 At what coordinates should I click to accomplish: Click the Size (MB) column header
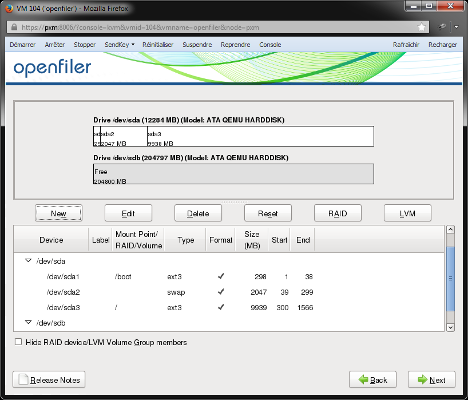[252, 240]
